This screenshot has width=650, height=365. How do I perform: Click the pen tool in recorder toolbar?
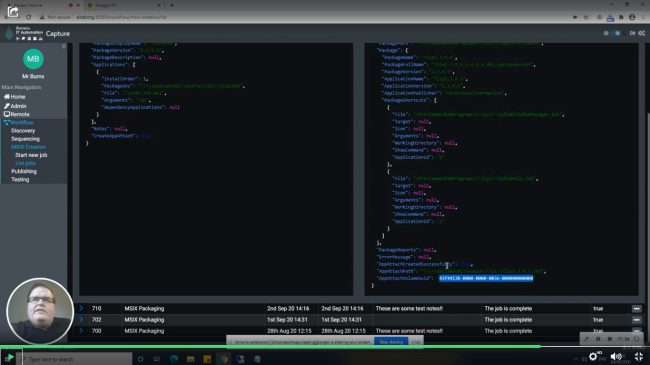[x=587, y=339]
